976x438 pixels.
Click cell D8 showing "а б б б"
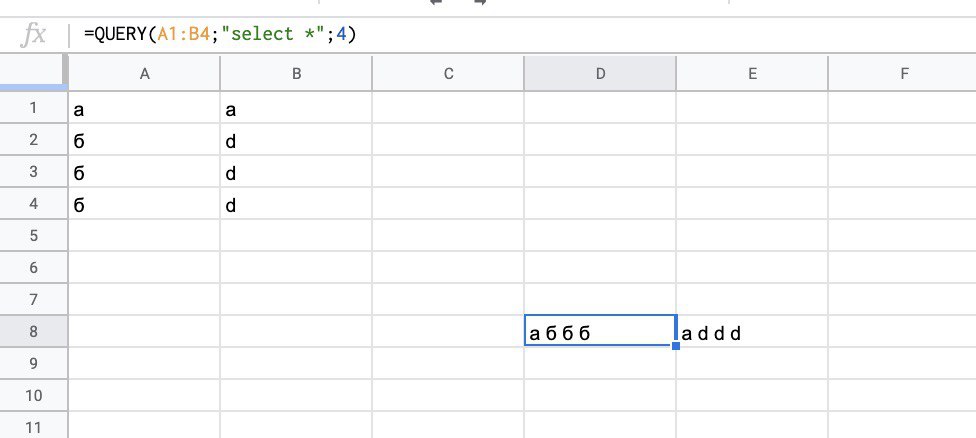[600, 332]
